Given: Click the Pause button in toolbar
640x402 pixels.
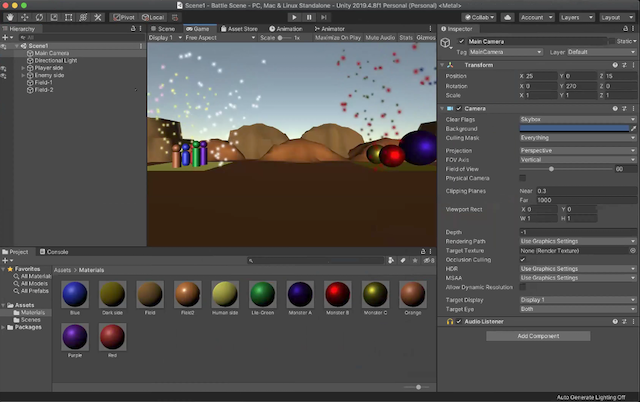Looking at the screenshot, I should pyautogui.click(x=309, y=17).
